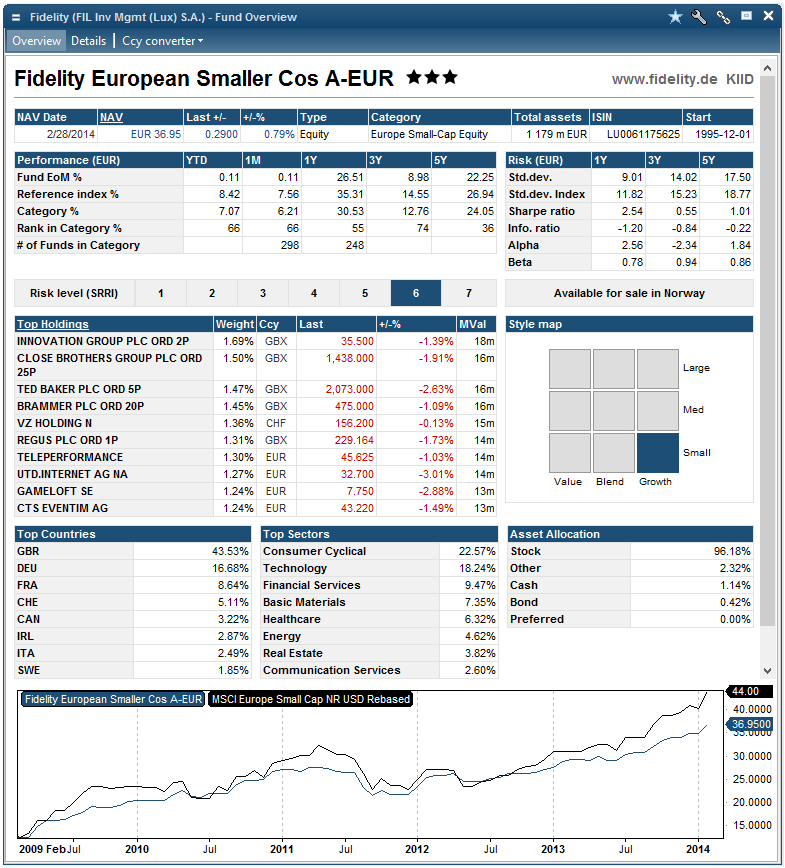The image size is (785, 868).
Task: Toggle the MSCI Europe Small Cap chart legend
Action: 311,699
